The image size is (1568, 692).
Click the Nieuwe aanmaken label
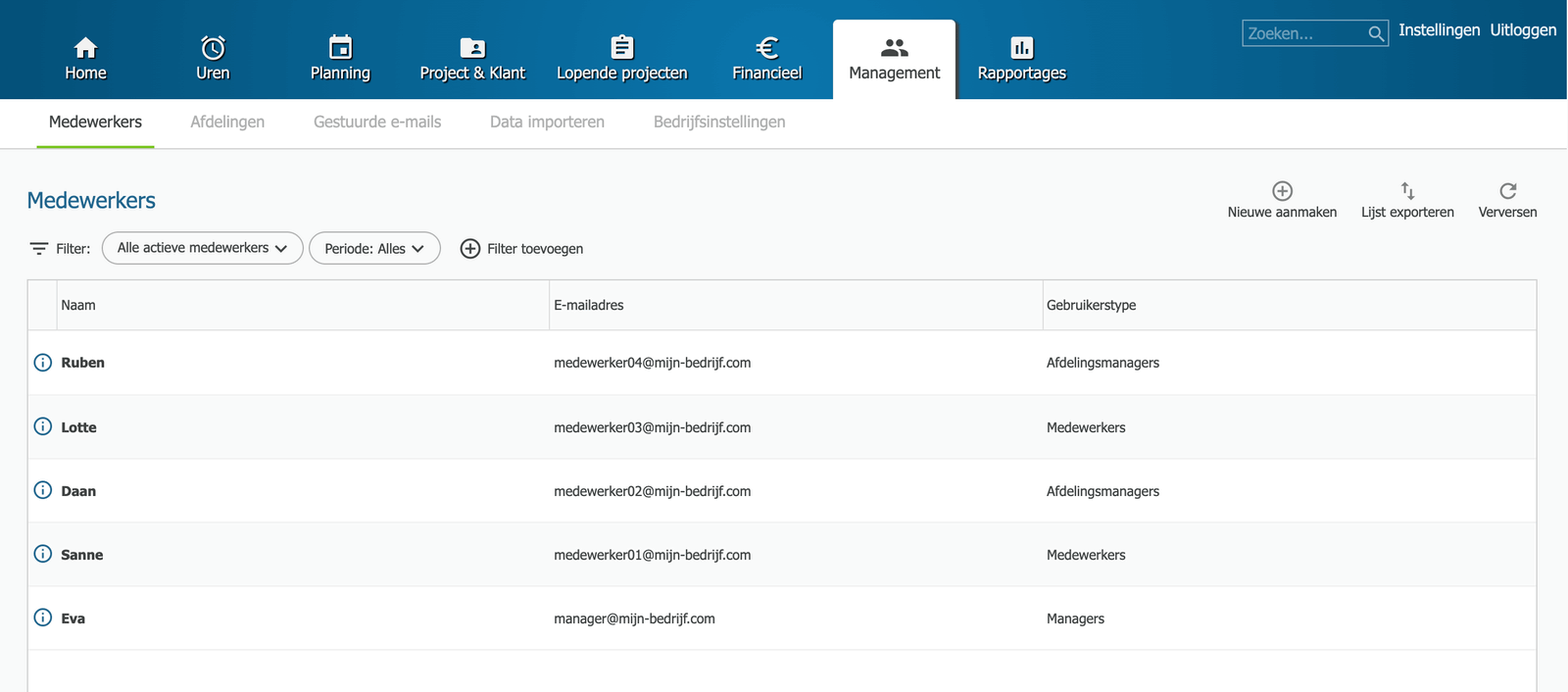tap(1282, 212)
